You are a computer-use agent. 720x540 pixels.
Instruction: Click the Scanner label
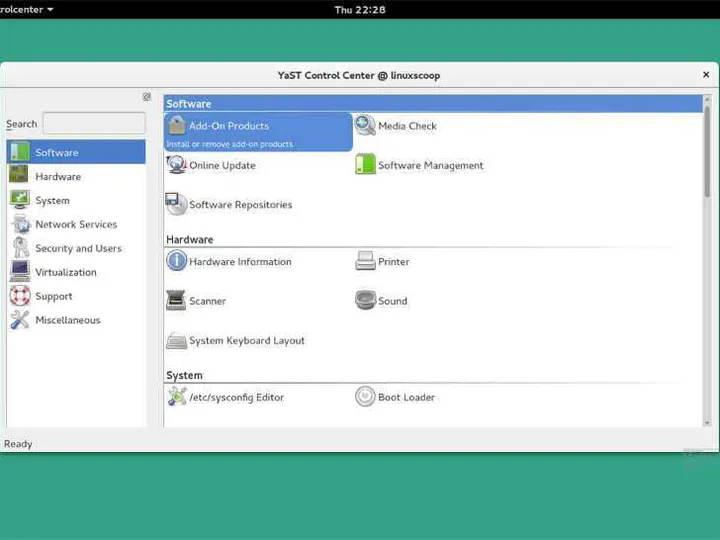point(208,301)
